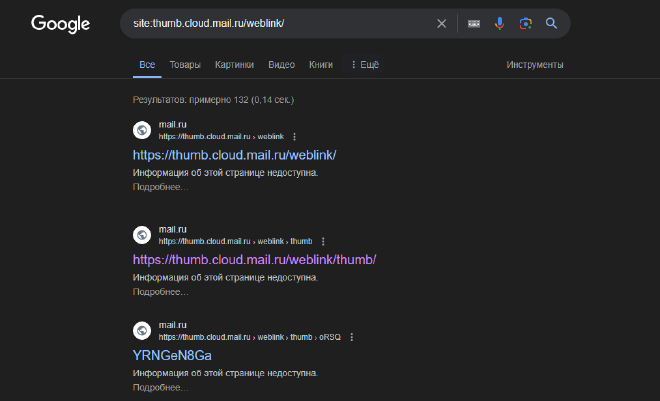
Task: Switch to the Картинки tab
Action: click(234, 65)
